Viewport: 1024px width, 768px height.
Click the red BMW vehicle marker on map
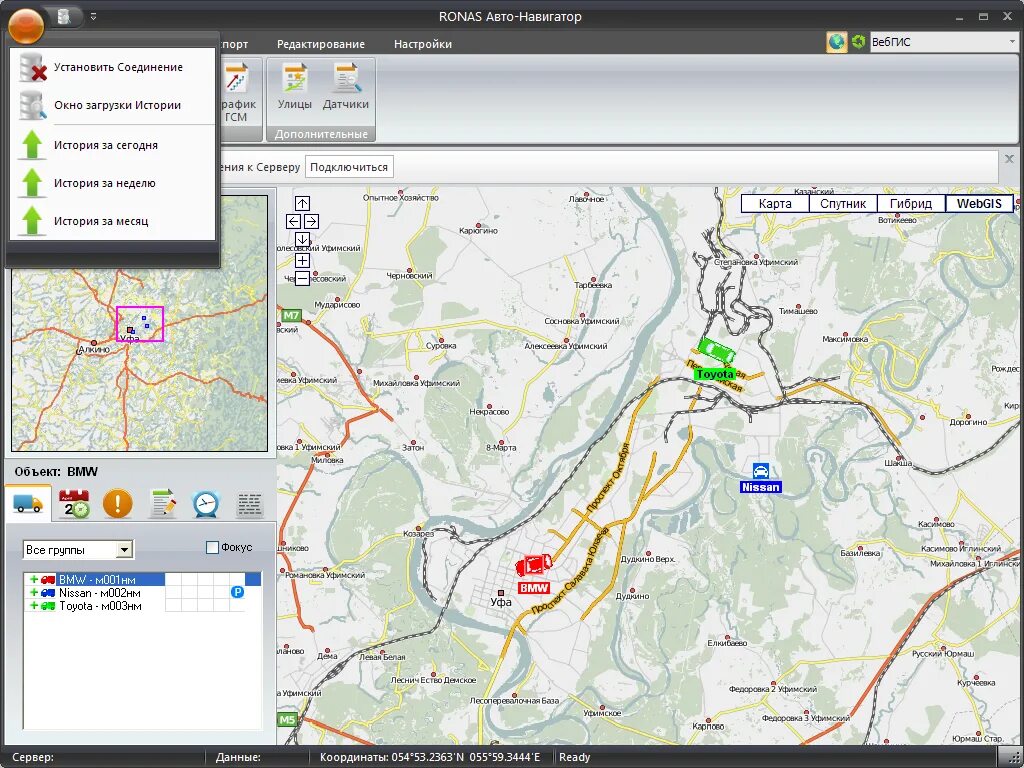534,564
